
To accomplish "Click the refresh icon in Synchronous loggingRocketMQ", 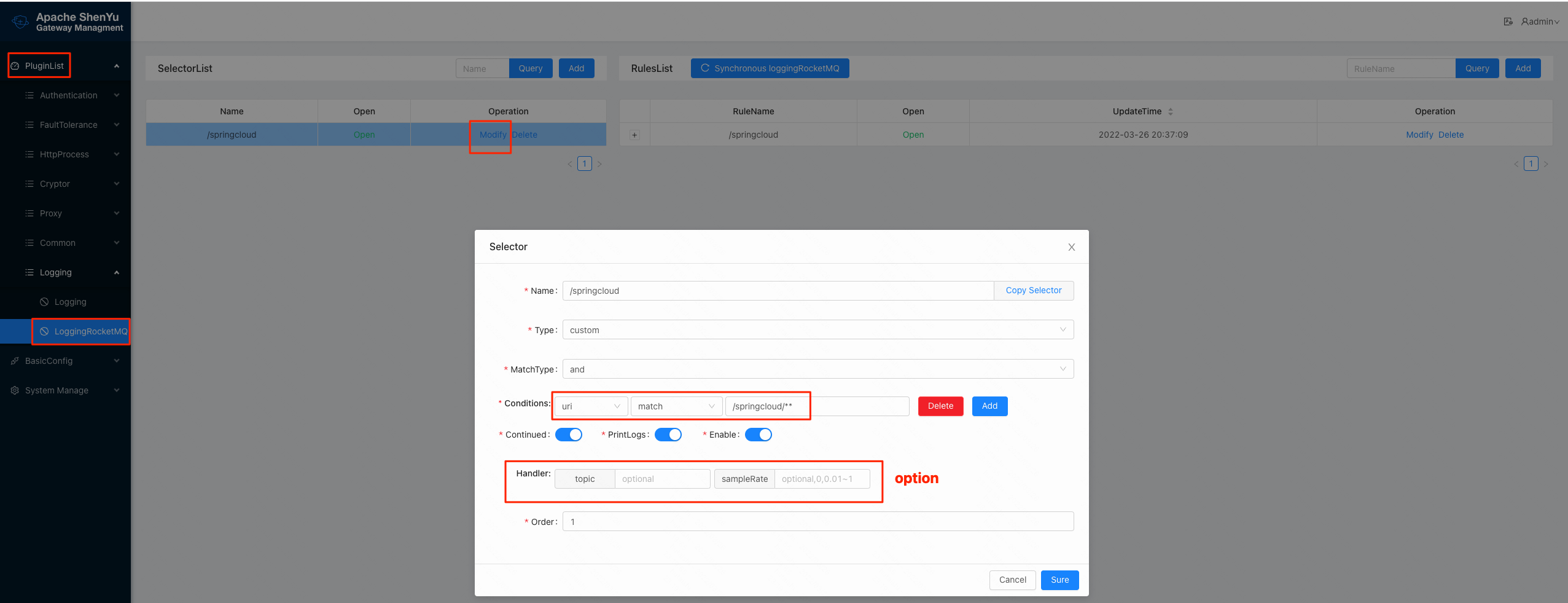I will [x=704, y=68].
